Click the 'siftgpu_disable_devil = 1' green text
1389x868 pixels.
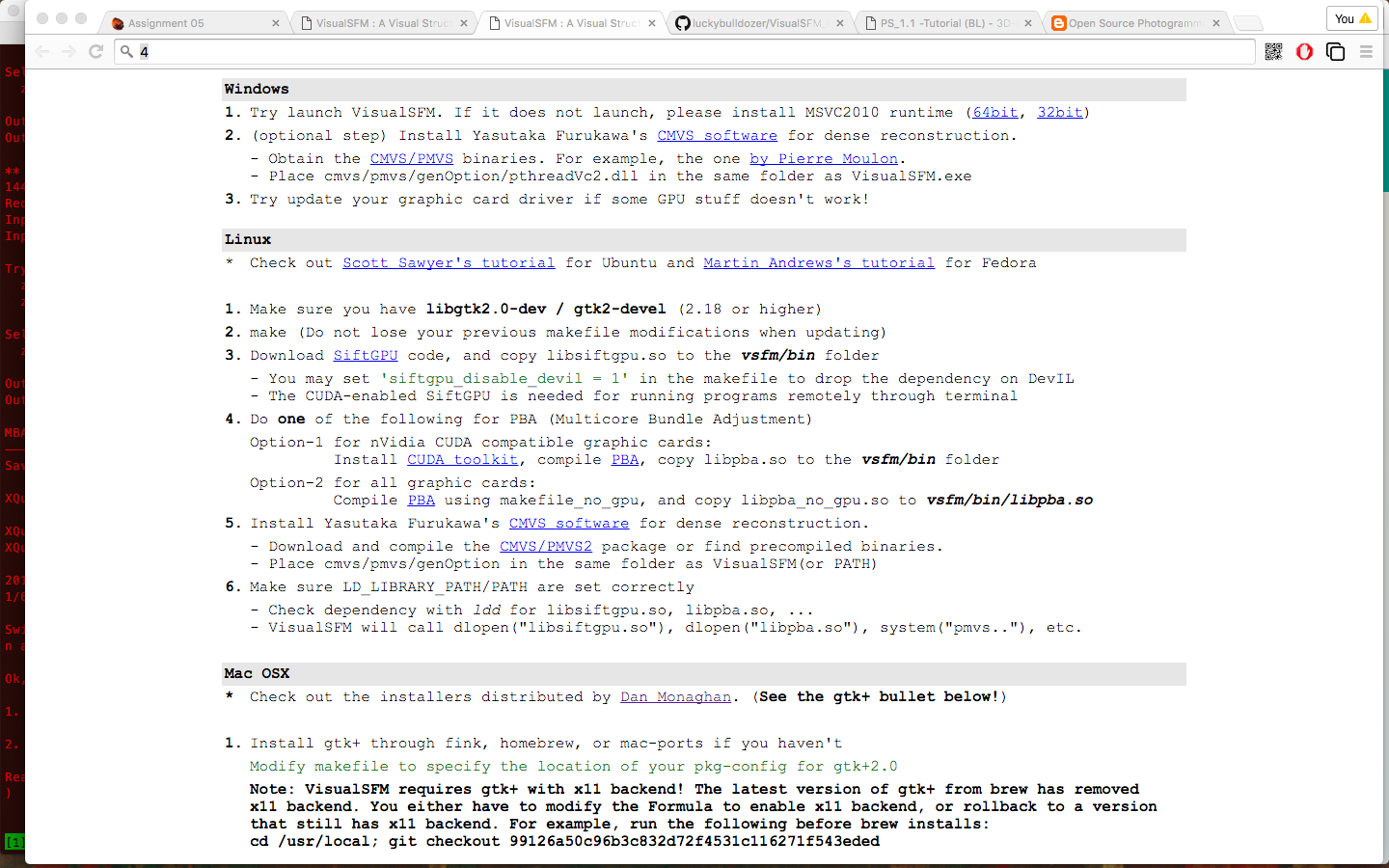[504, 379]
